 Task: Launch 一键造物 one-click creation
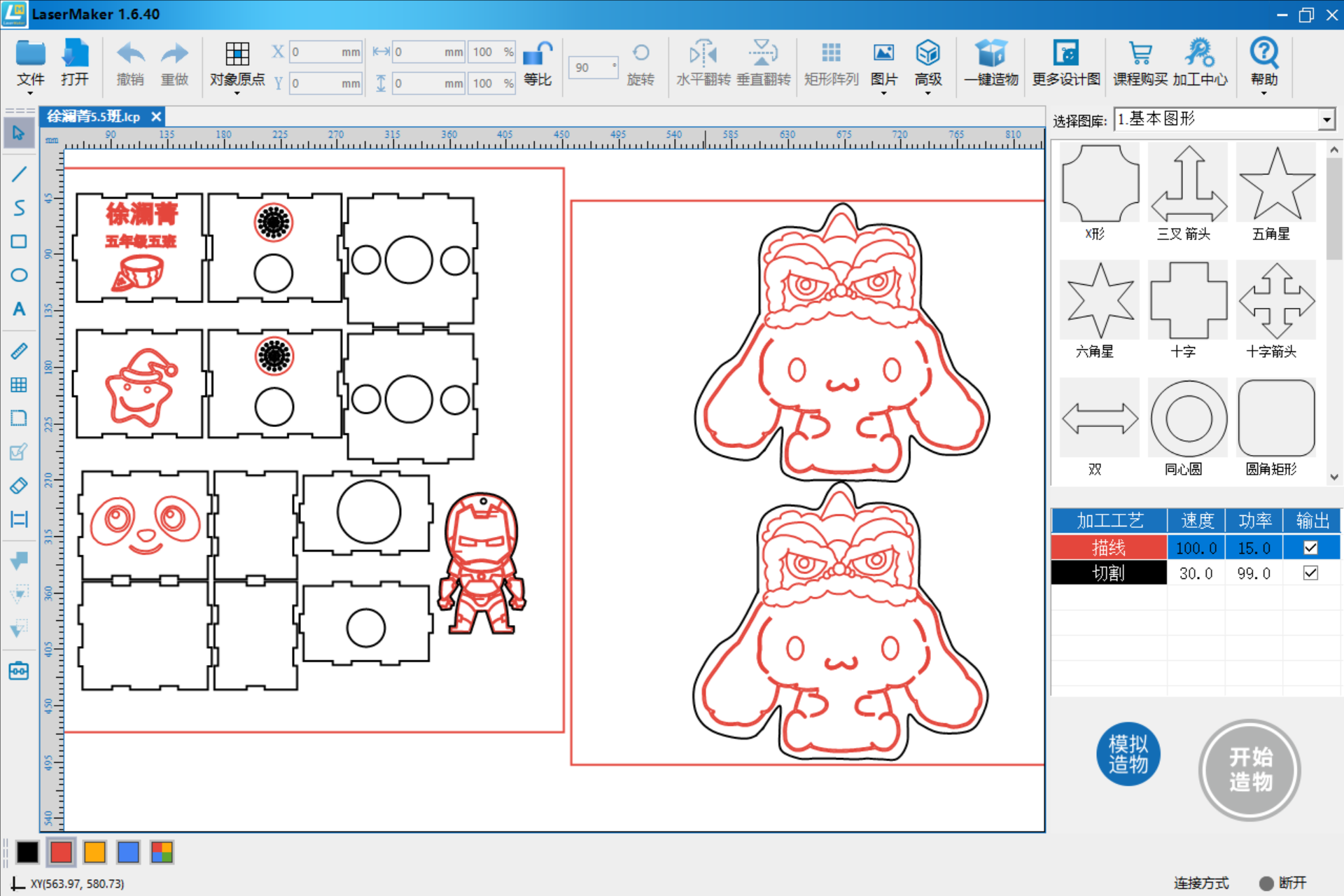[991, 53]
